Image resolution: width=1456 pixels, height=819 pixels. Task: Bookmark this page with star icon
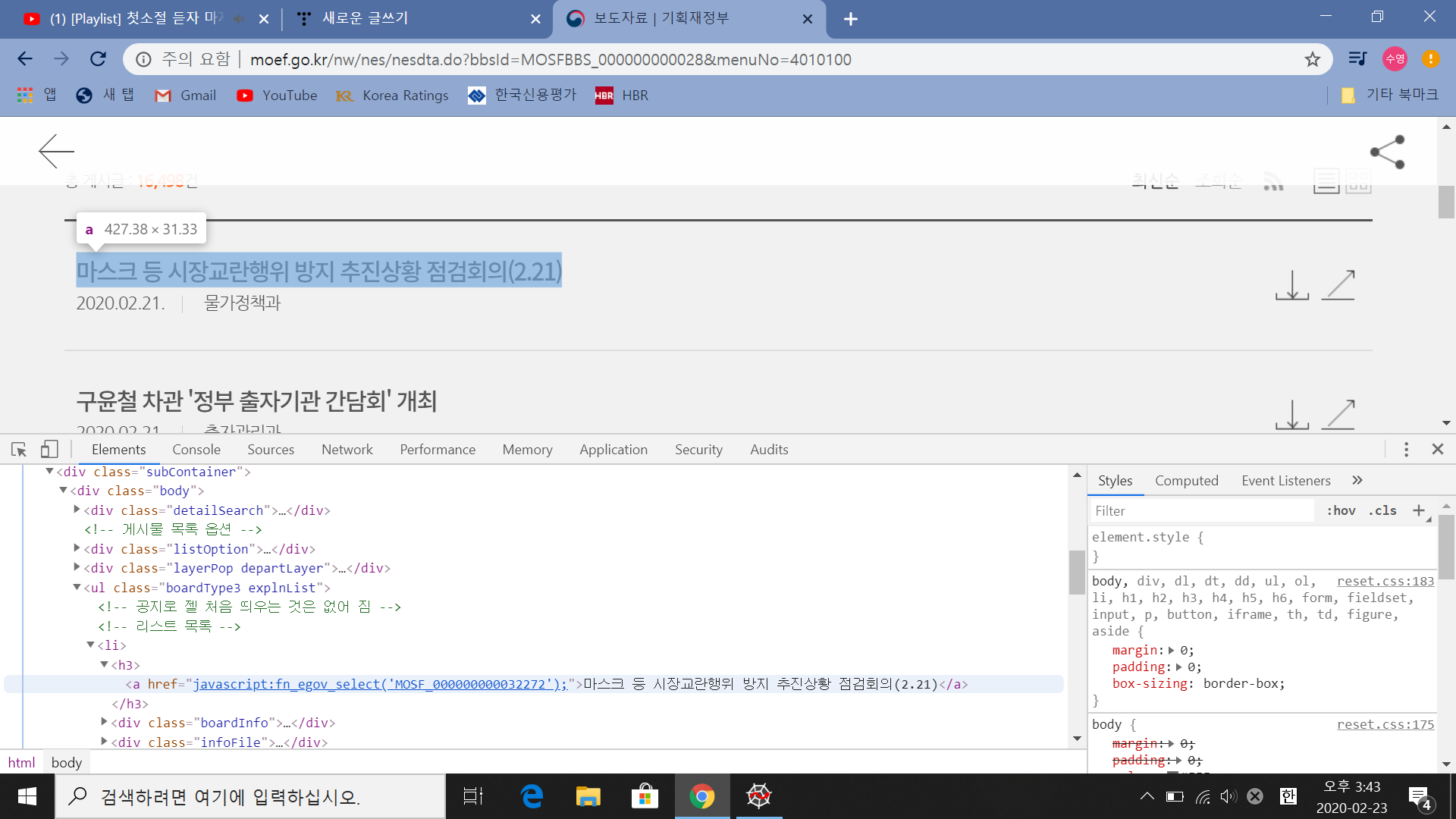pos(1313,59)
